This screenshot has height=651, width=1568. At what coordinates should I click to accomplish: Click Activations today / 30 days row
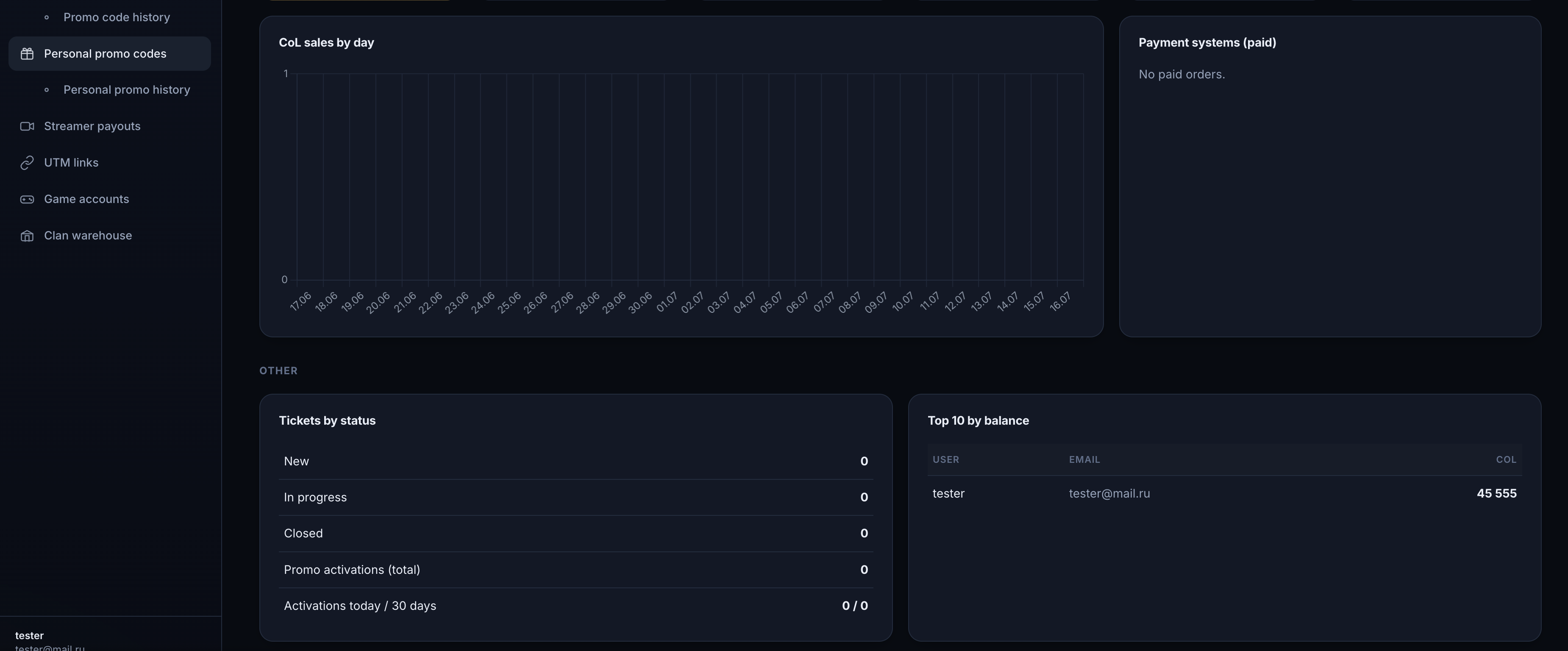tap(576, 606)
